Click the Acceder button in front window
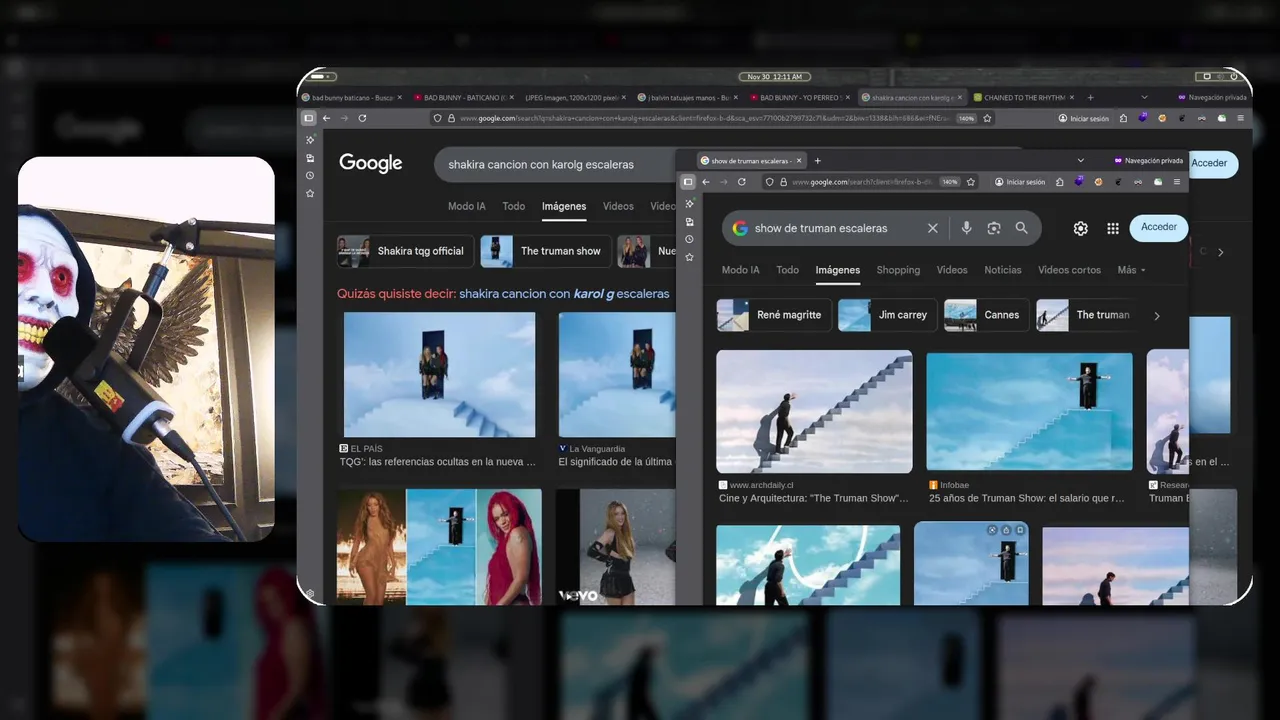 coord(1159,227)
